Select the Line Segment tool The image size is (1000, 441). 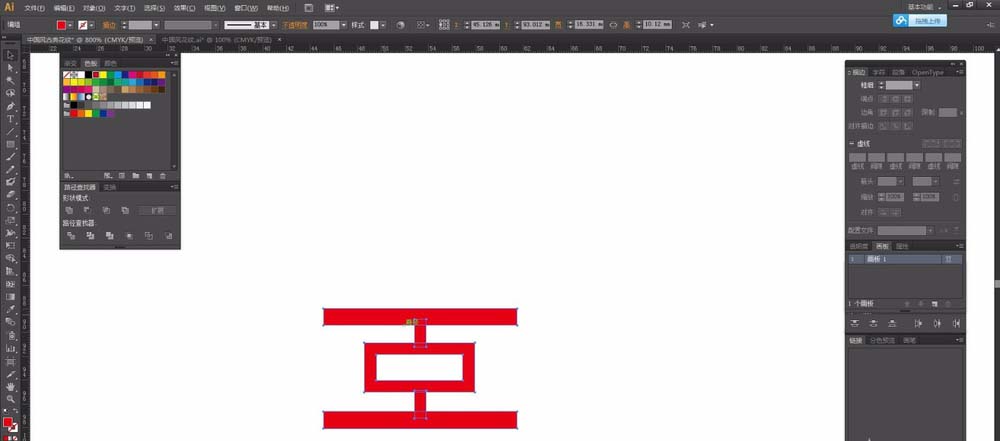pos(10,132)
